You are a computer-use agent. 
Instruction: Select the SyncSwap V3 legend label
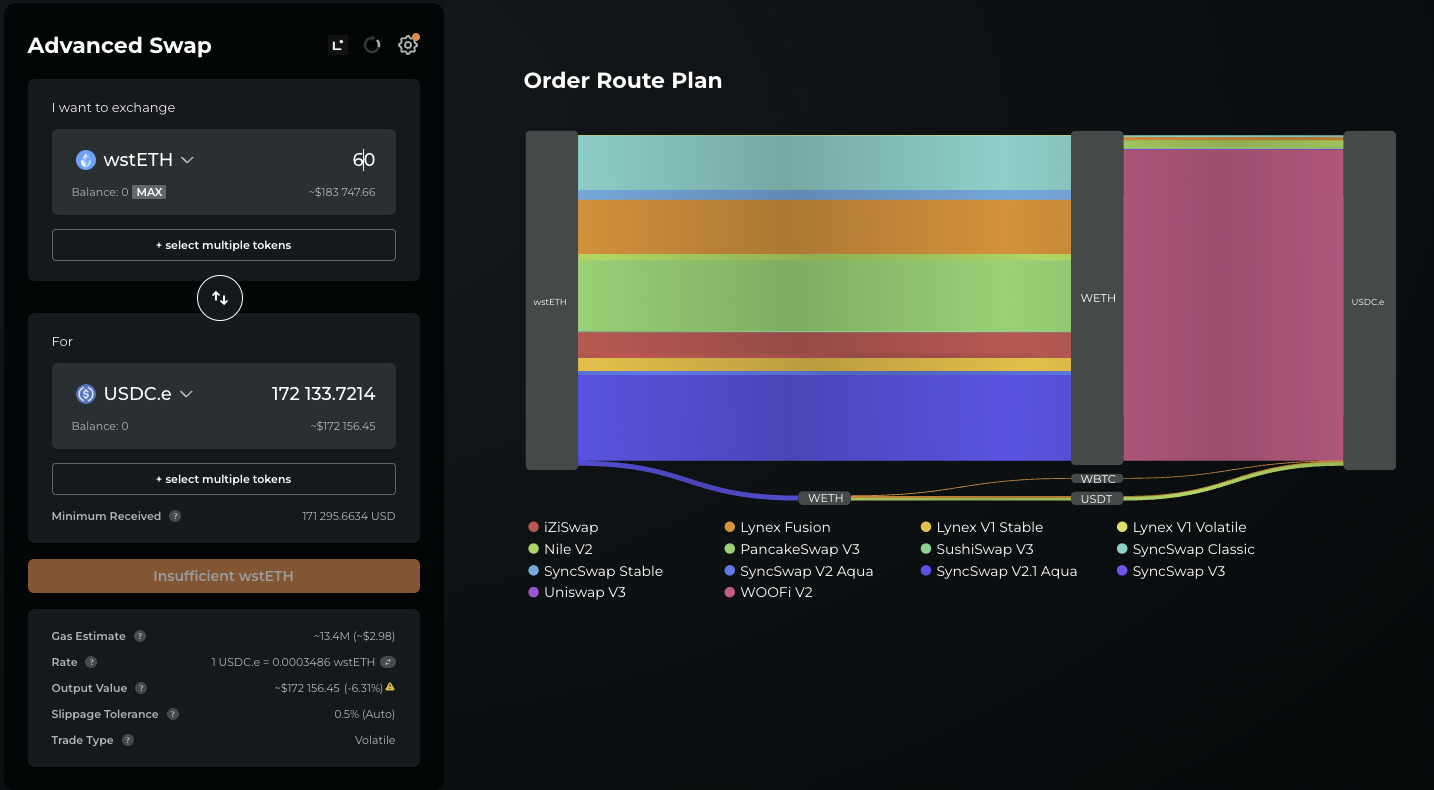coord(1179,571)
